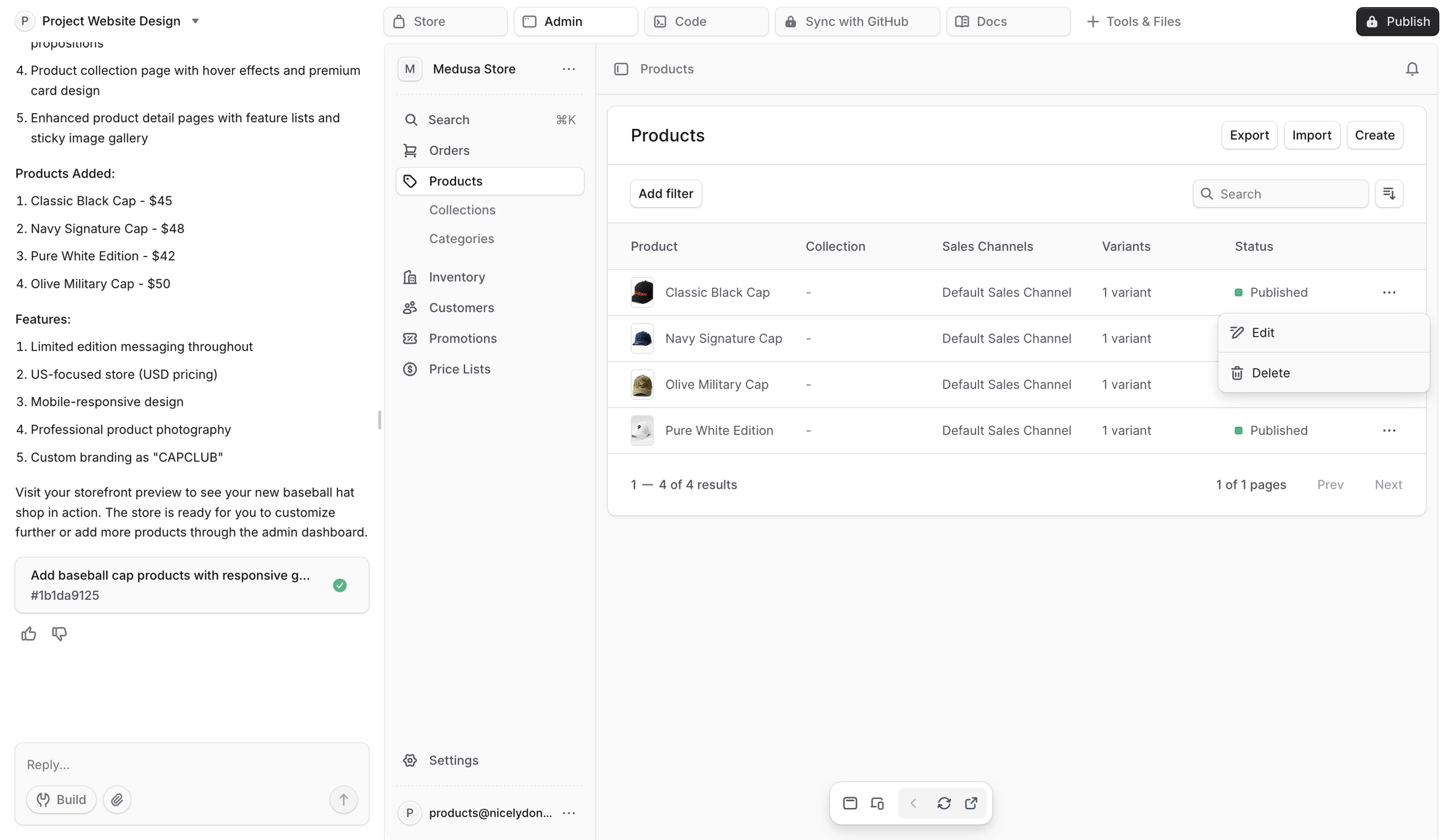Screen dimensions: 1446x840
Task: Open the table sort options icon
Action: (1389, 193)
